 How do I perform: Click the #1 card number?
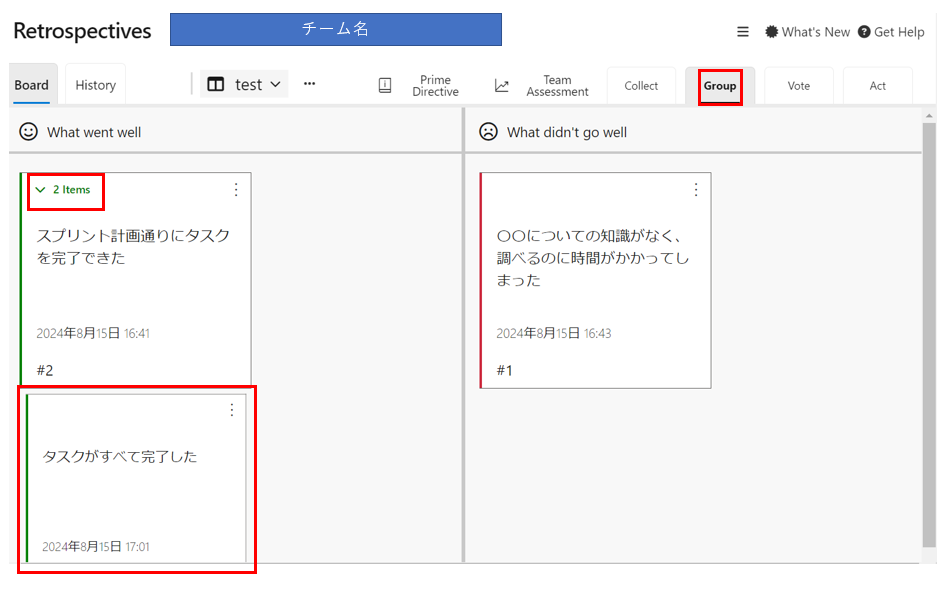click(505, 370)
